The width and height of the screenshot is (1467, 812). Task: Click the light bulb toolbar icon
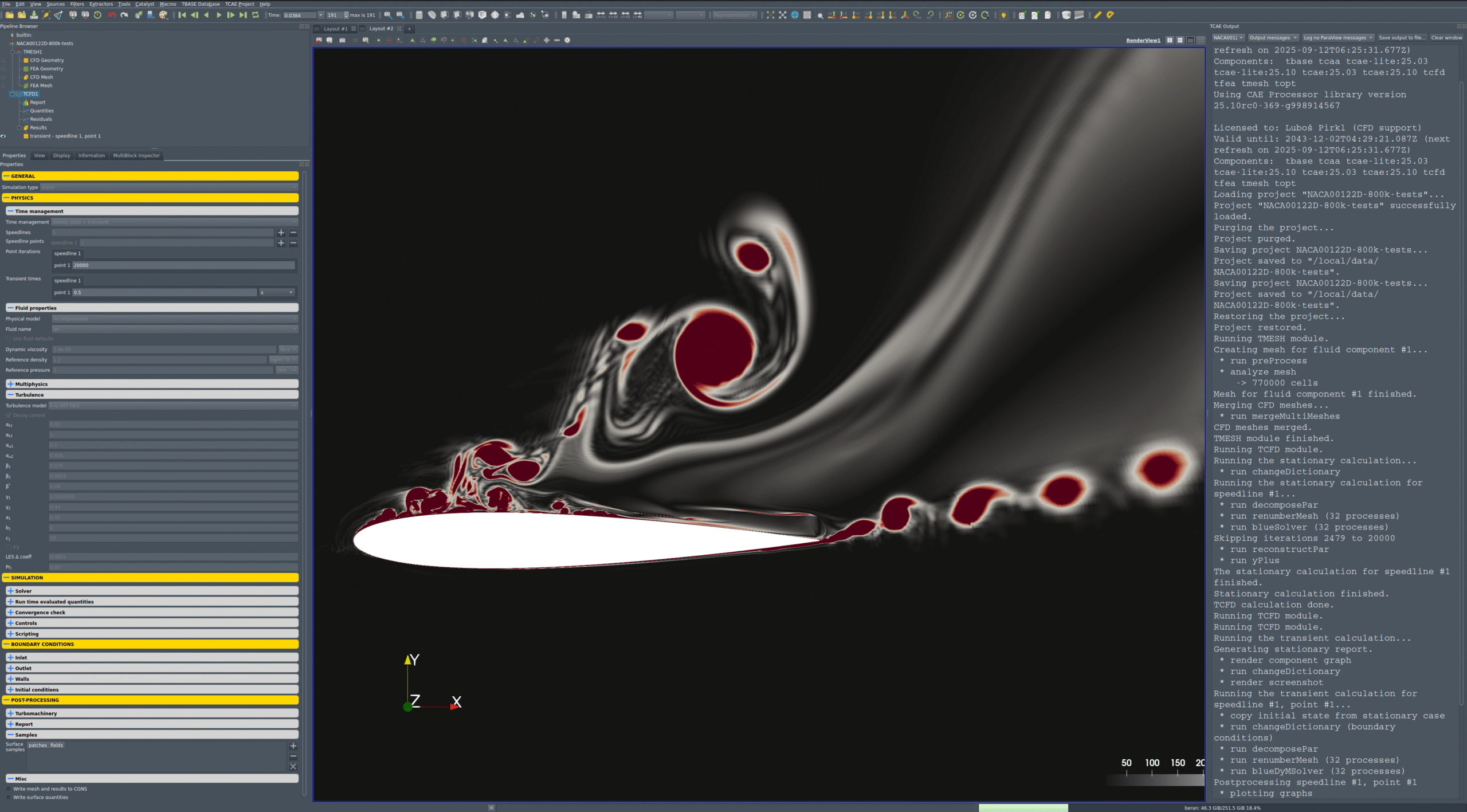pos(1003,15)
